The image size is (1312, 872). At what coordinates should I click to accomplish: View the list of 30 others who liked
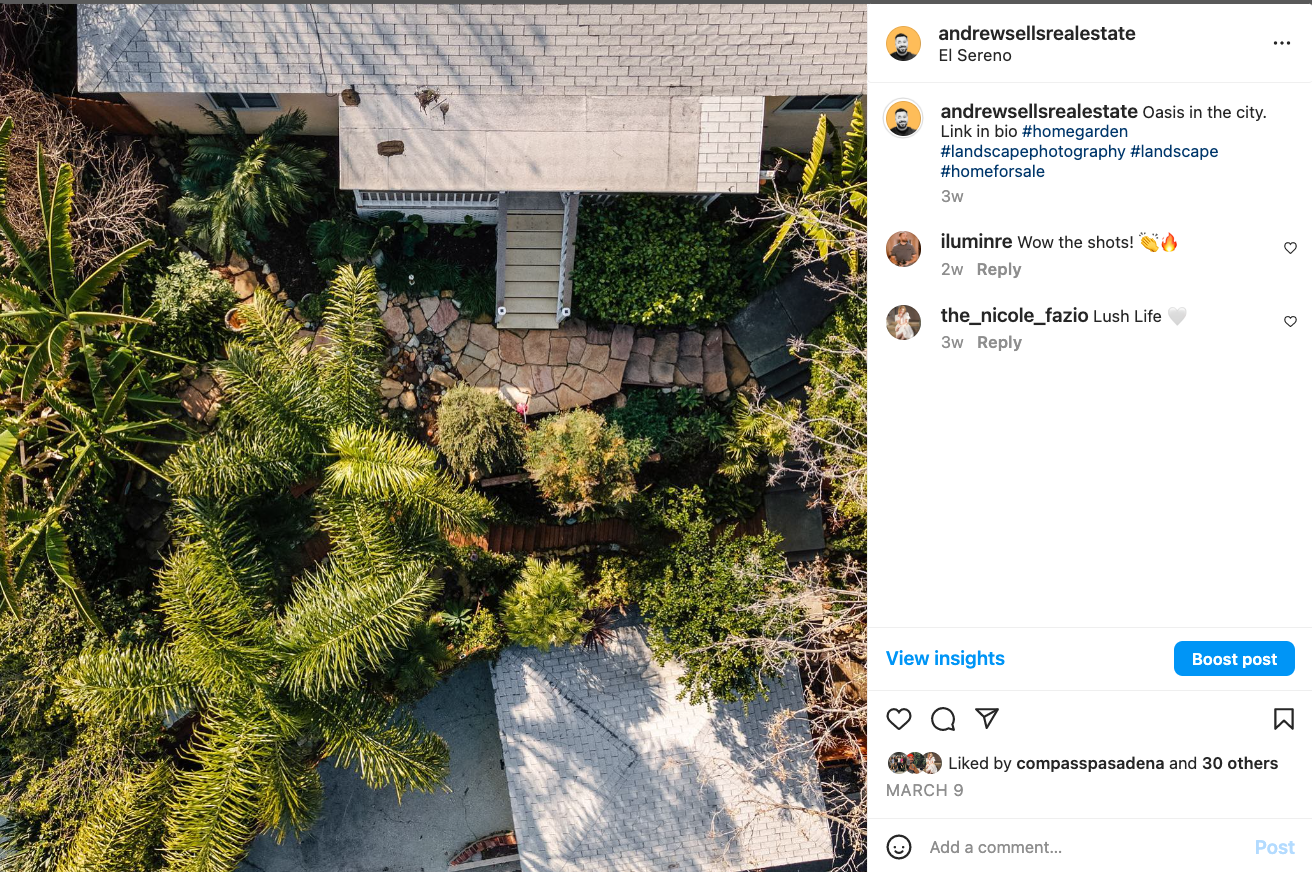1240,763
